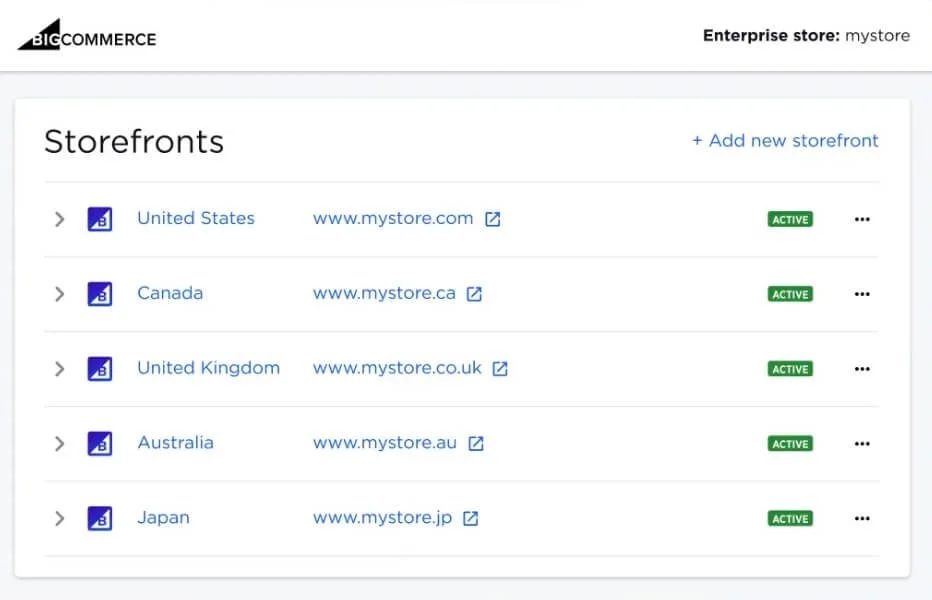Click the ACTIVE badge for Canada

coord(790,294)
